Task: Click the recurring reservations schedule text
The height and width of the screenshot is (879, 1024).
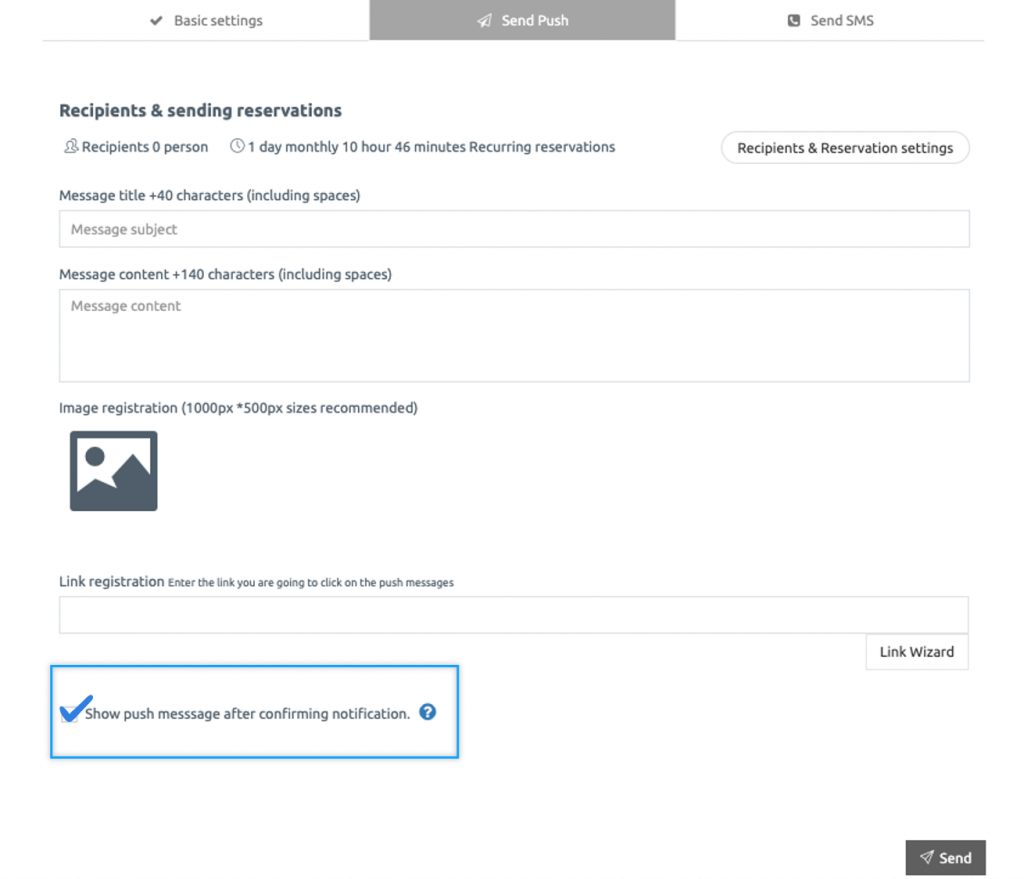Action: tap(430, 146)
